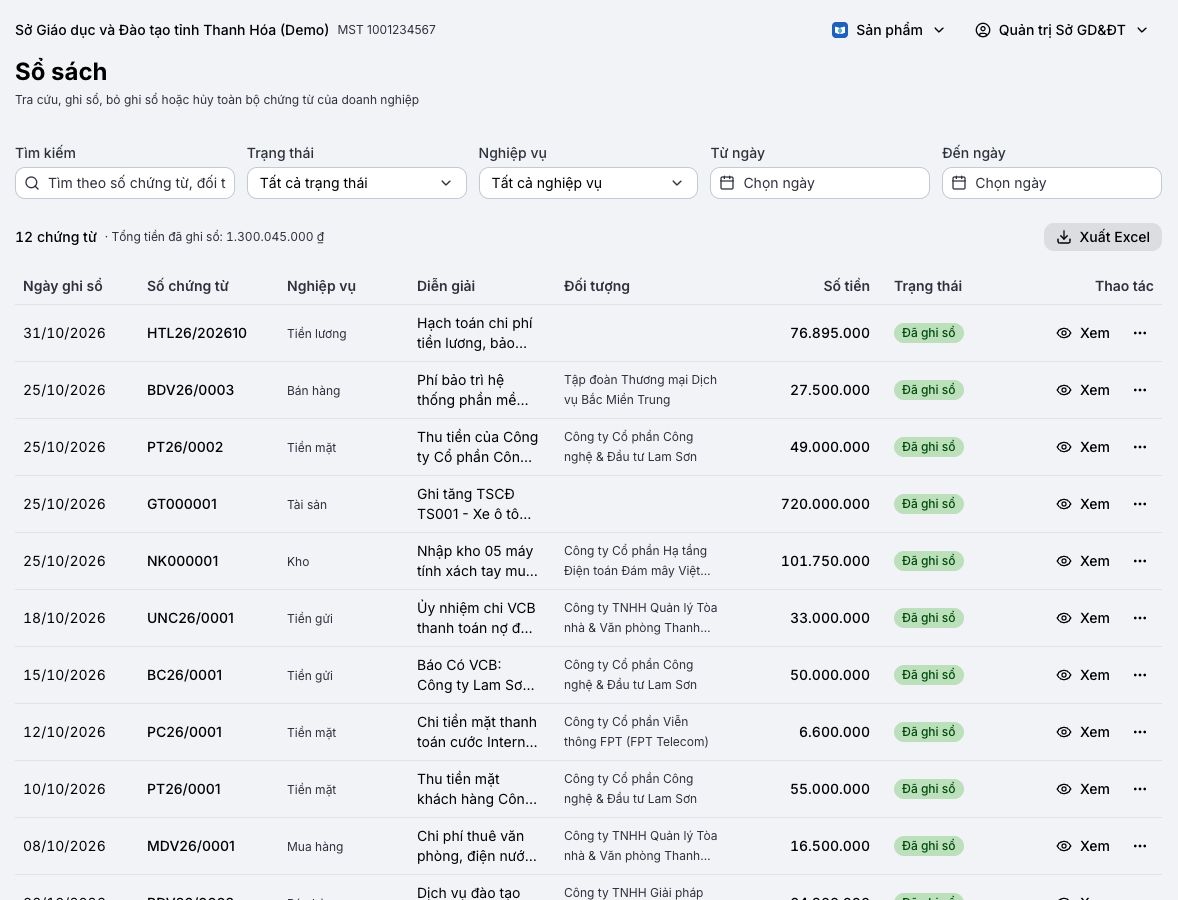Open more actions for HTL26/202610 row
The width and height of the screenshot is (1178, 900).
click(x=1140, y=333)
